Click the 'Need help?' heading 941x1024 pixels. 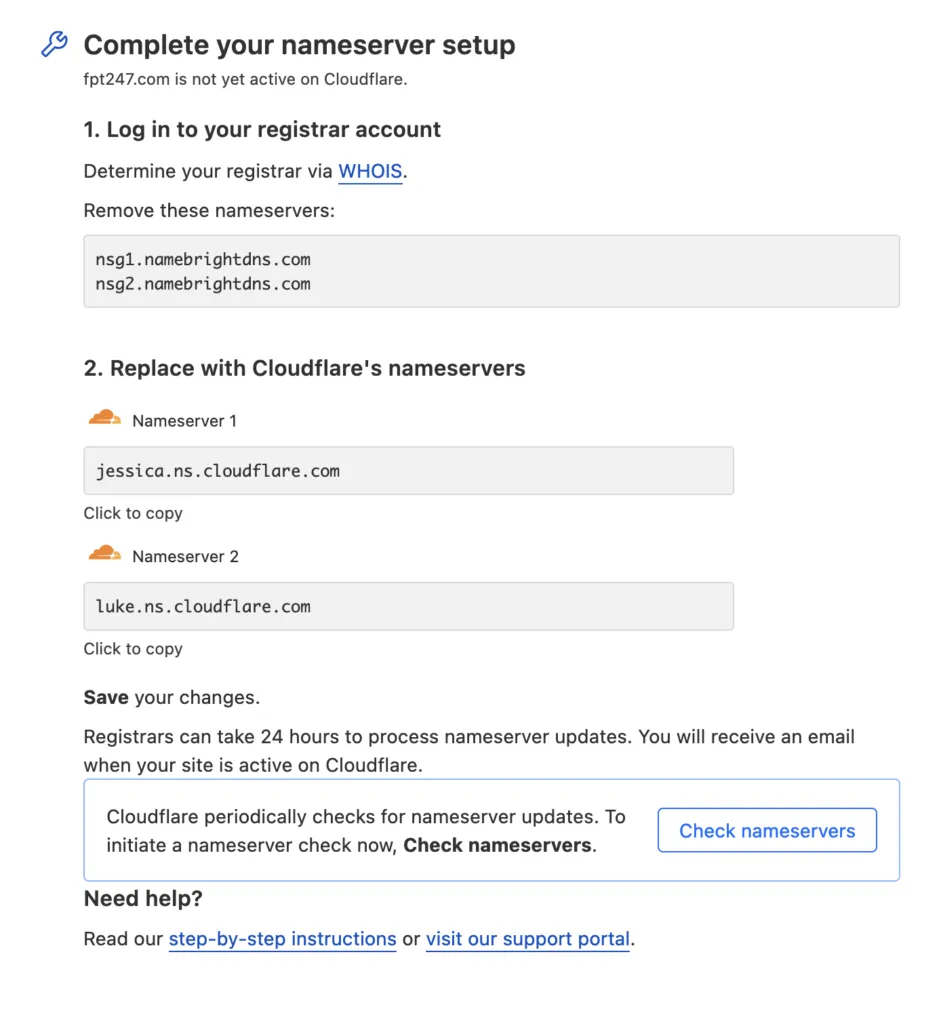pyautogui.click(x=143, y=899)
